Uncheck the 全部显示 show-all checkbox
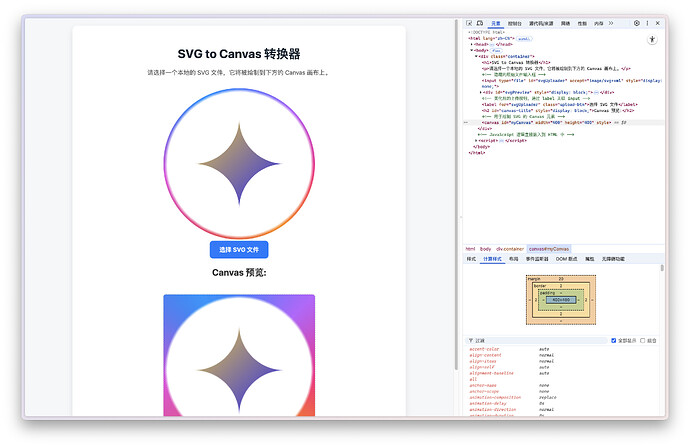The image size is (690, 448). pyautogui.click(x=613, y=341)
